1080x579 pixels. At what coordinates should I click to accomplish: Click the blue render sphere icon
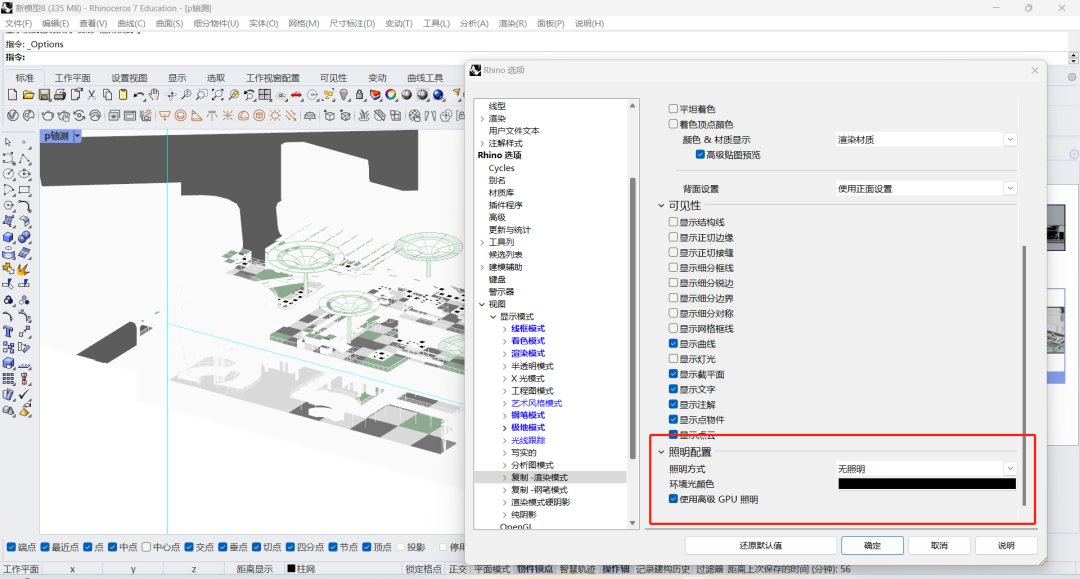point(439,95)
